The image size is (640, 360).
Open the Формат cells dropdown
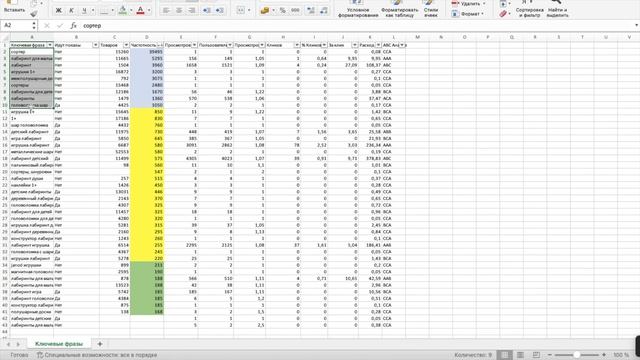tap(468, 14)
